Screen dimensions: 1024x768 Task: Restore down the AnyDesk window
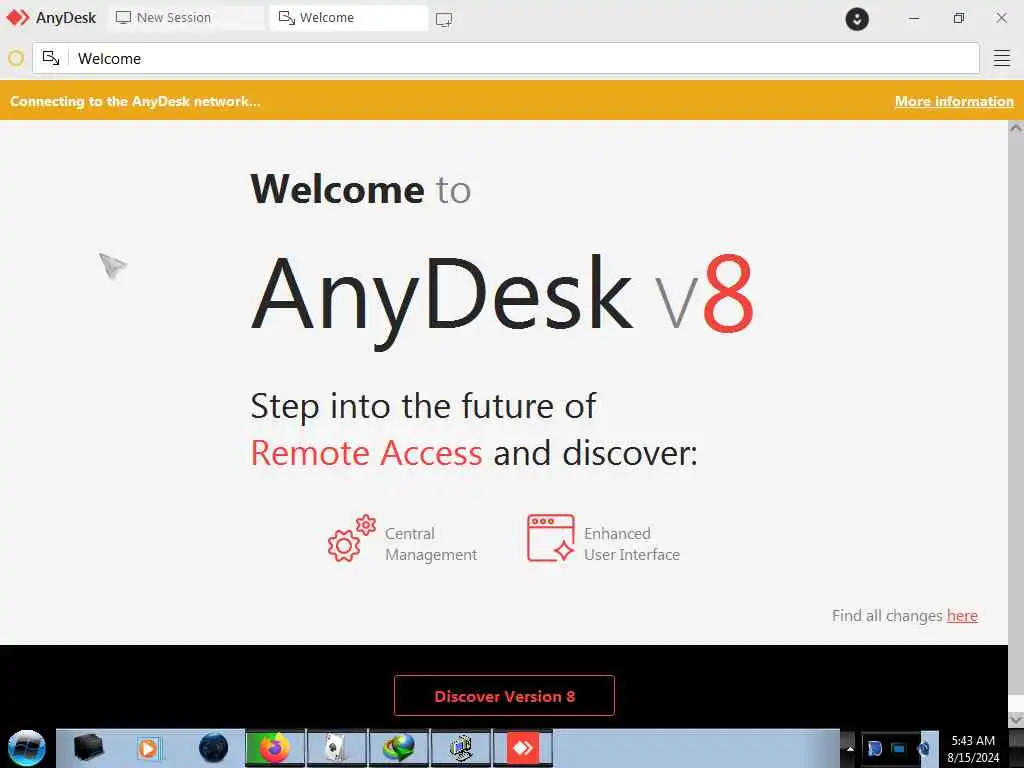point(958,18)
